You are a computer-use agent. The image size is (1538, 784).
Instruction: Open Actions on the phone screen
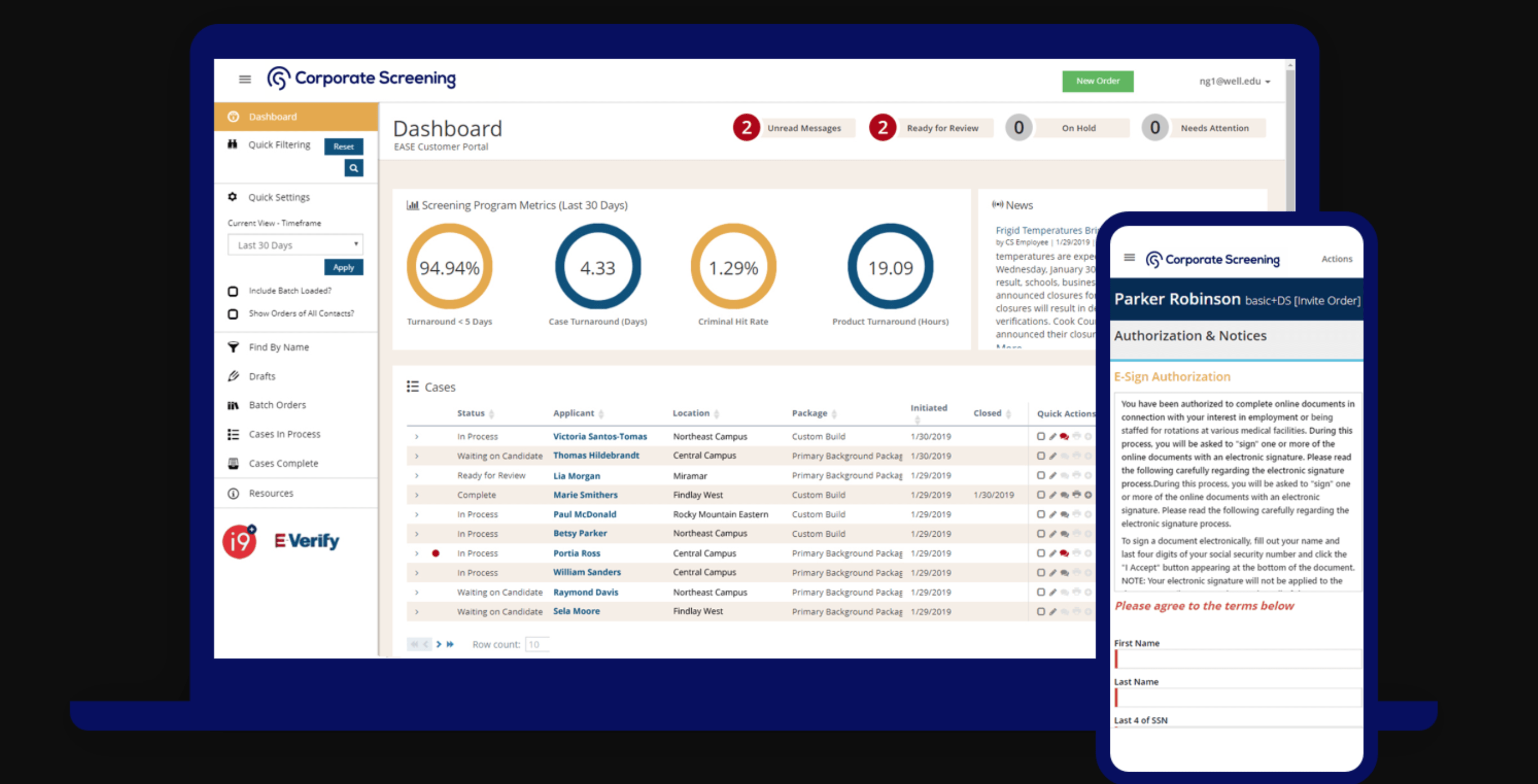pyautogui.click(x=1336, y=259)
